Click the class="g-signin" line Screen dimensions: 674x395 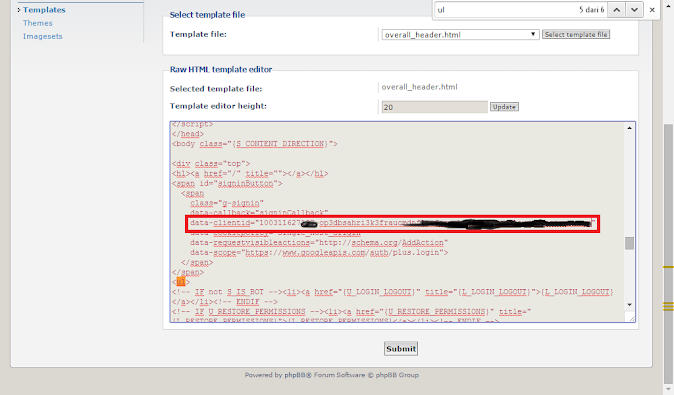point(227,203)
